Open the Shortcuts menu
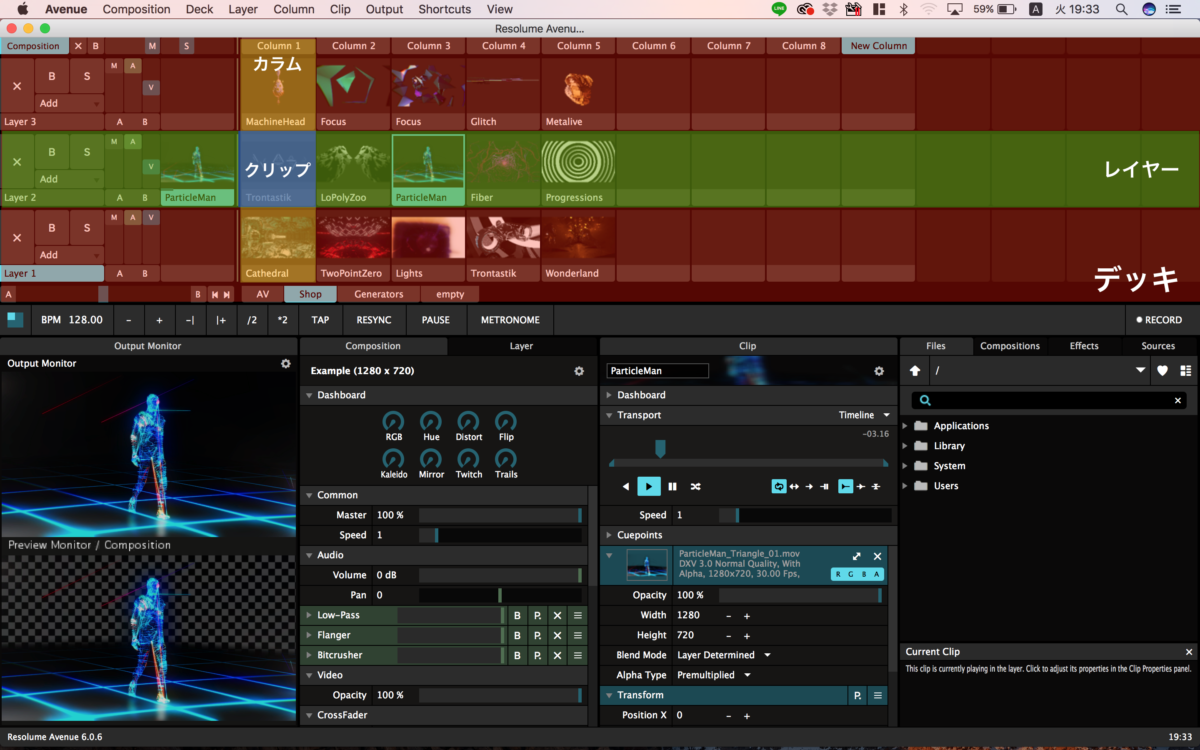This screenshot has height=750, width=1200. tap(445, 9)
